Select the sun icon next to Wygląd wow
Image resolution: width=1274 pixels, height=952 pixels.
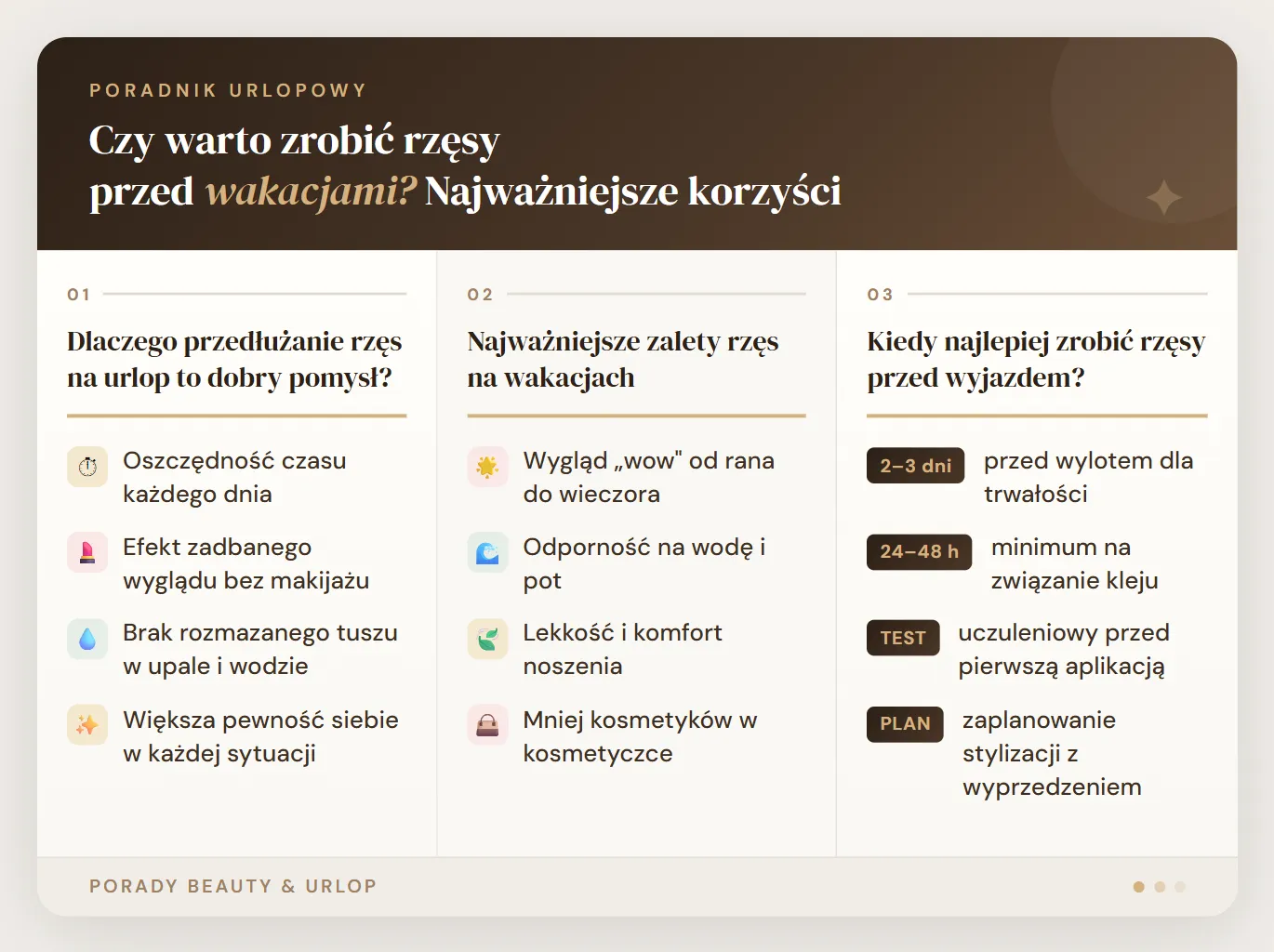coord(487,467)
